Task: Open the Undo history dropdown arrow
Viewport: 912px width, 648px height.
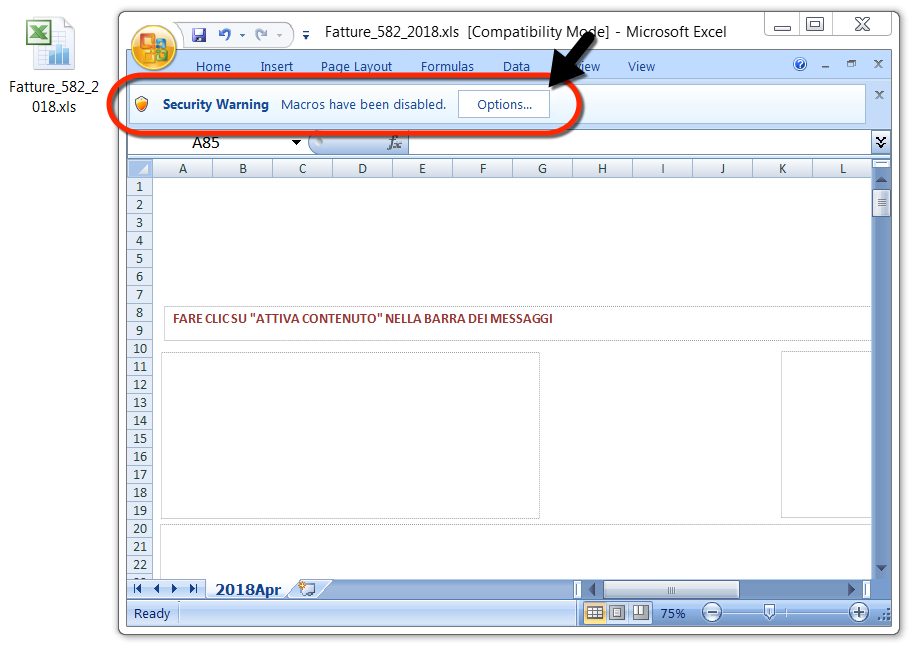Action: tap(243, 35)
